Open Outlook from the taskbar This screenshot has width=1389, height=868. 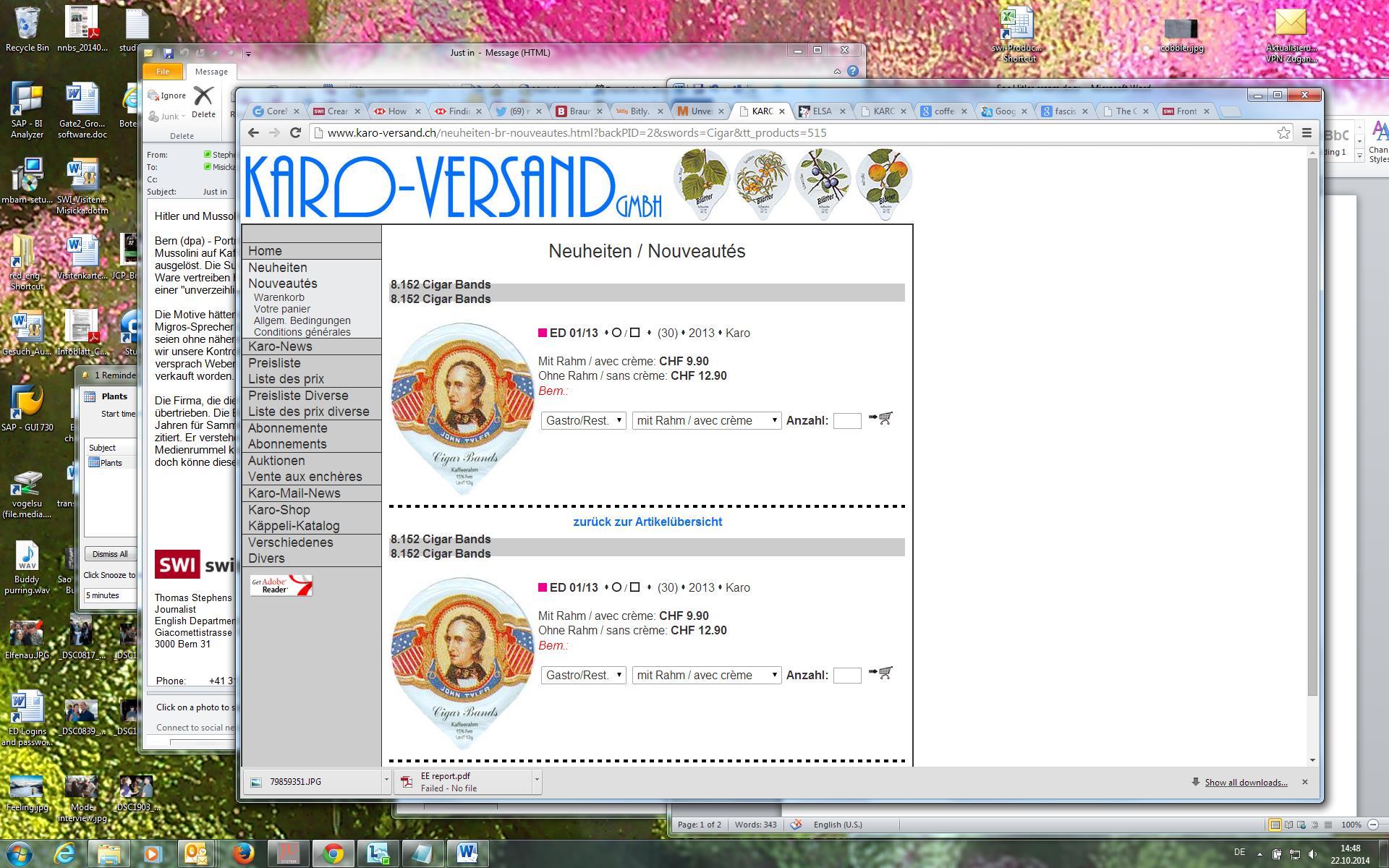pos(197,854)
